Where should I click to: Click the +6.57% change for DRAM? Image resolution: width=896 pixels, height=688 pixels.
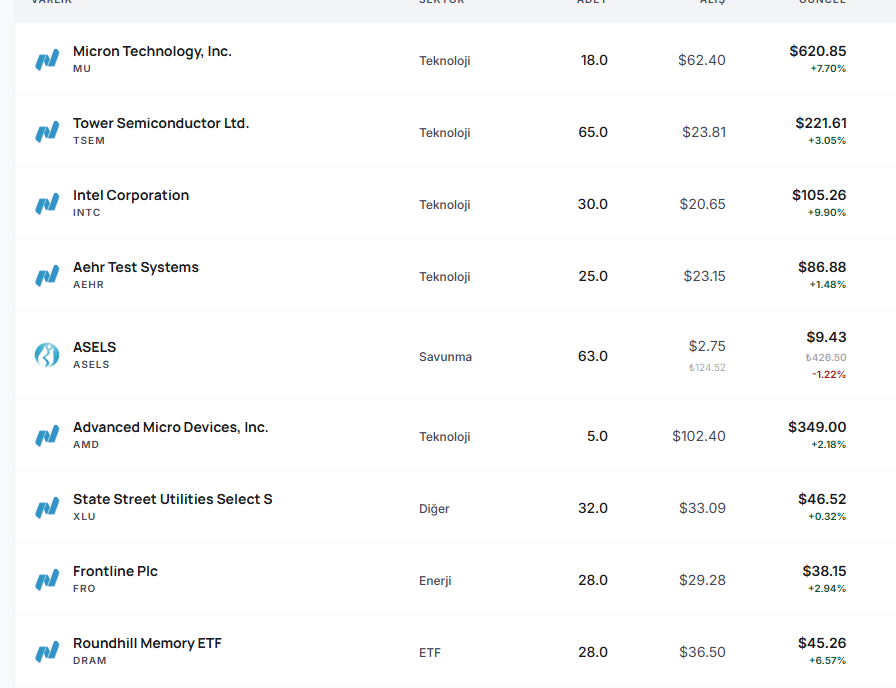point(827,661)
